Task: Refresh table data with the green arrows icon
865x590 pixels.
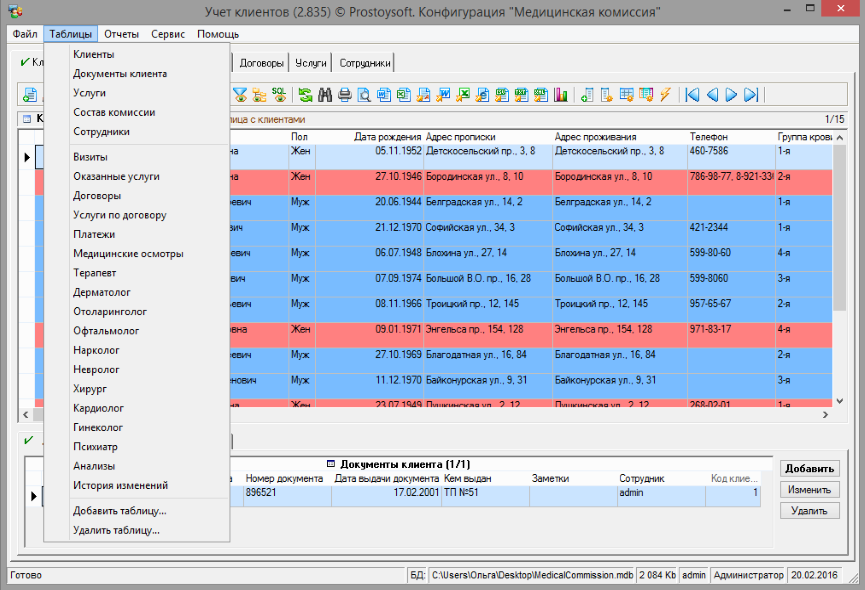Action: (305, 95)
